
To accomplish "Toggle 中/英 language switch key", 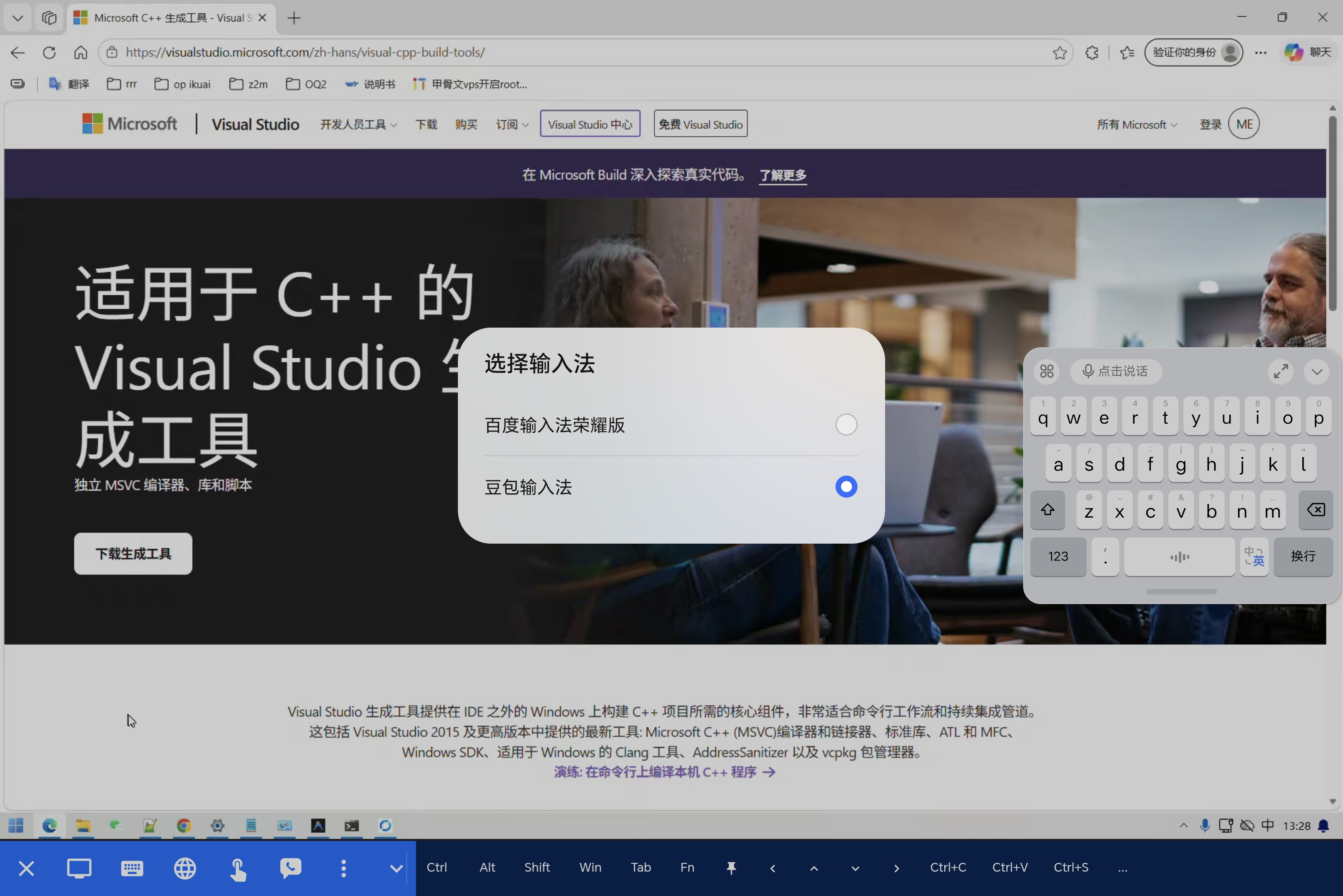I will [1254, 557].
